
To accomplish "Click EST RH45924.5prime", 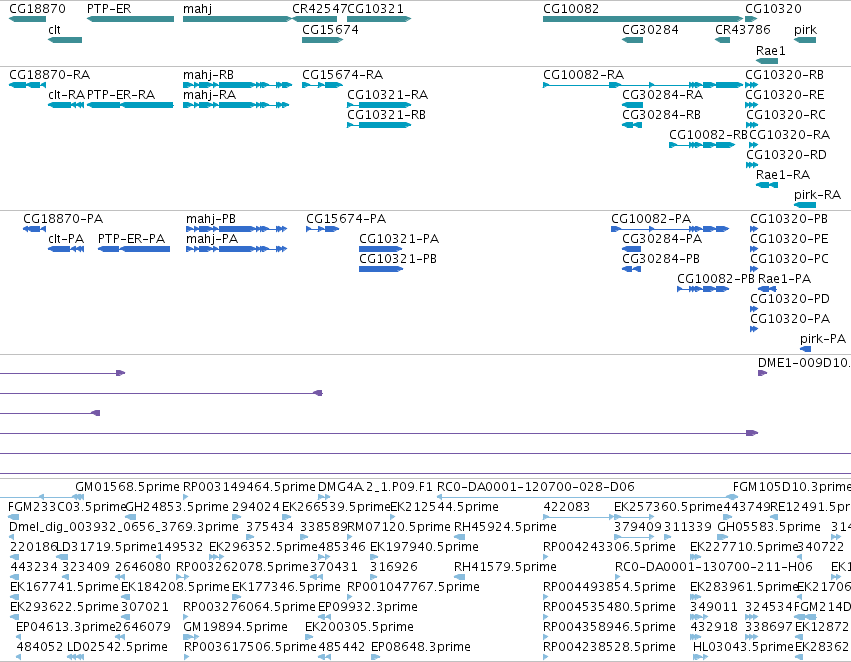I will tap(505, 527).
